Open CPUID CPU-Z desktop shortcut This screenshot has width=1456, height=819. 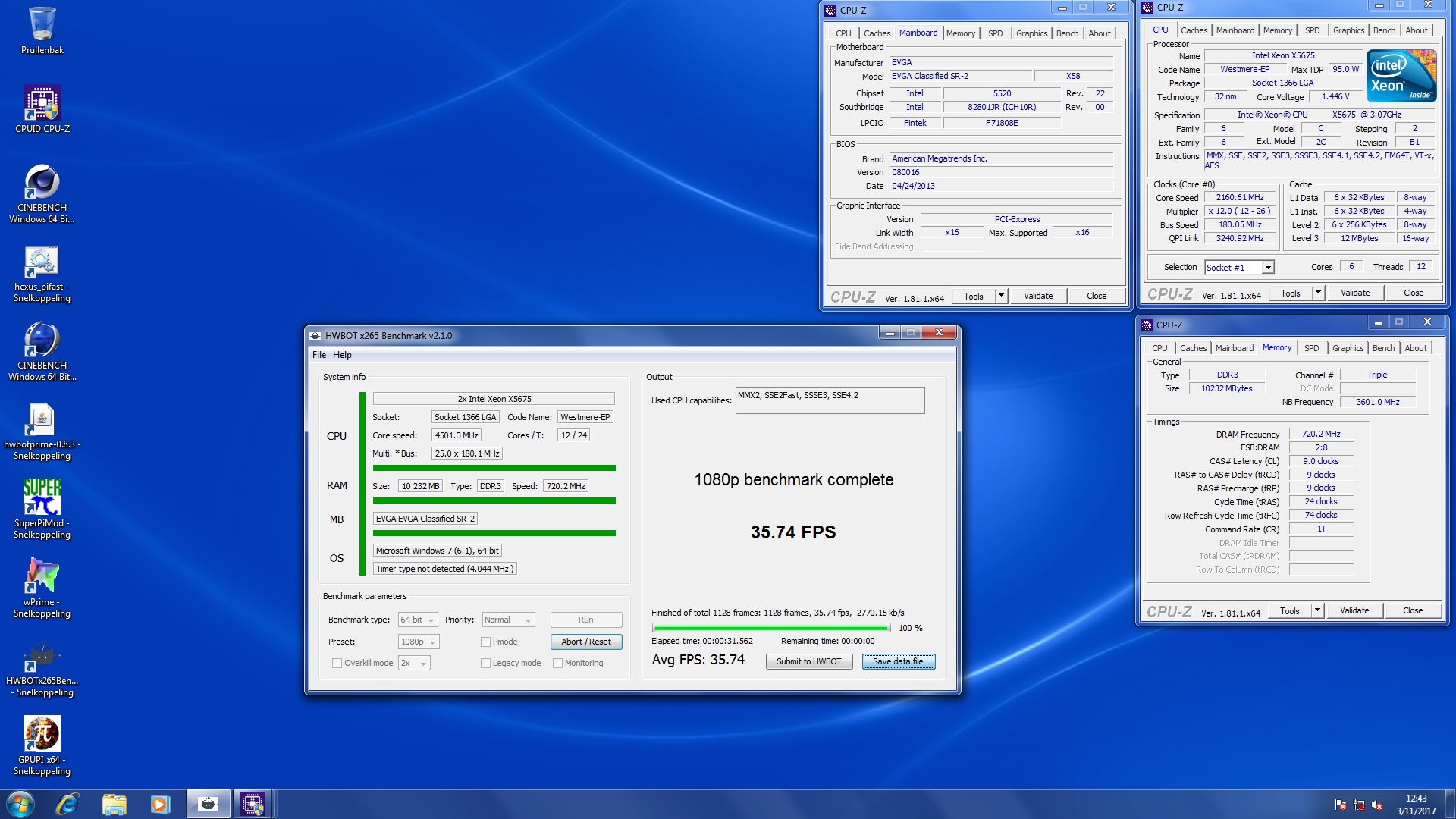point(42,109)
